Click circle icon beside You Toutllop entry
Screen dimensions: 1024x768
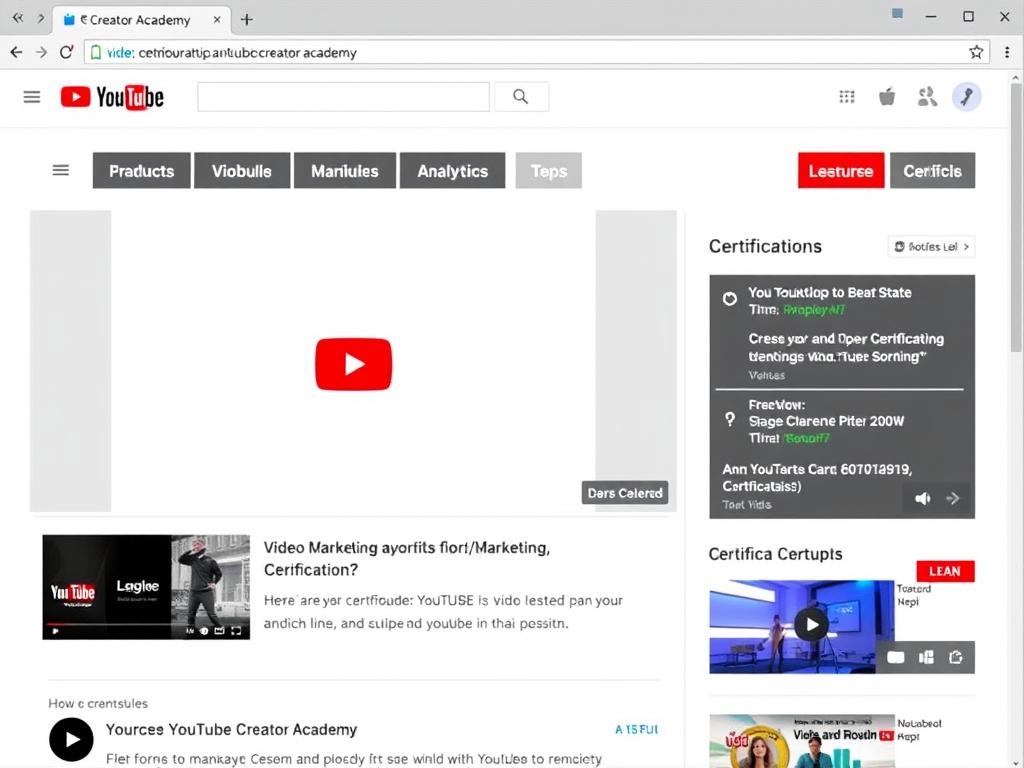pos(729,298)
